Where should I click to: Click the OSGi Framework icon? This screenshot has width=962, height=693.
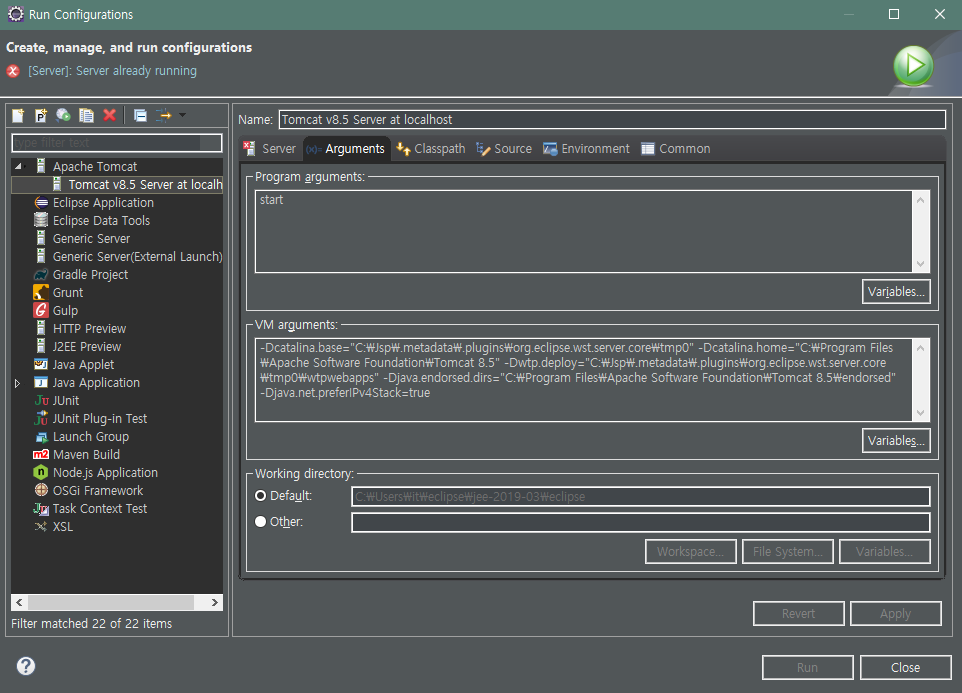(x=41, y=490)
